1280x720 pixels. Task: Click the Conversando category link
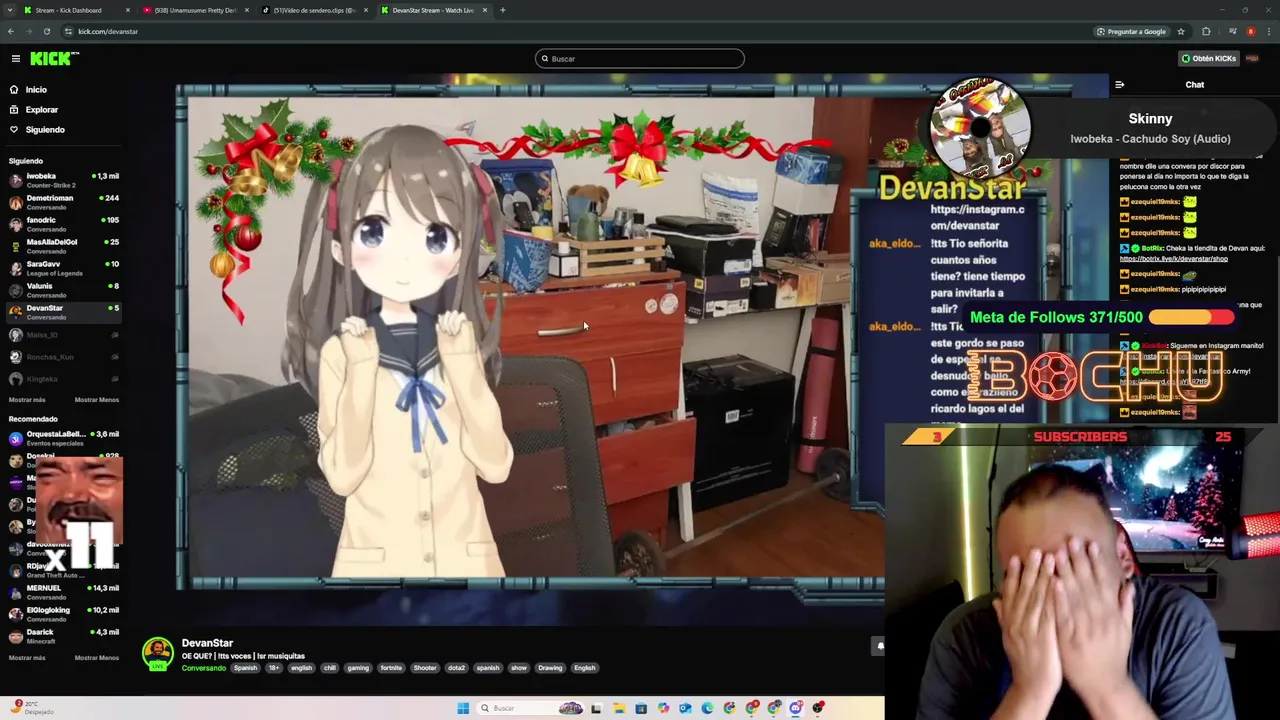[x=204, y=668]
